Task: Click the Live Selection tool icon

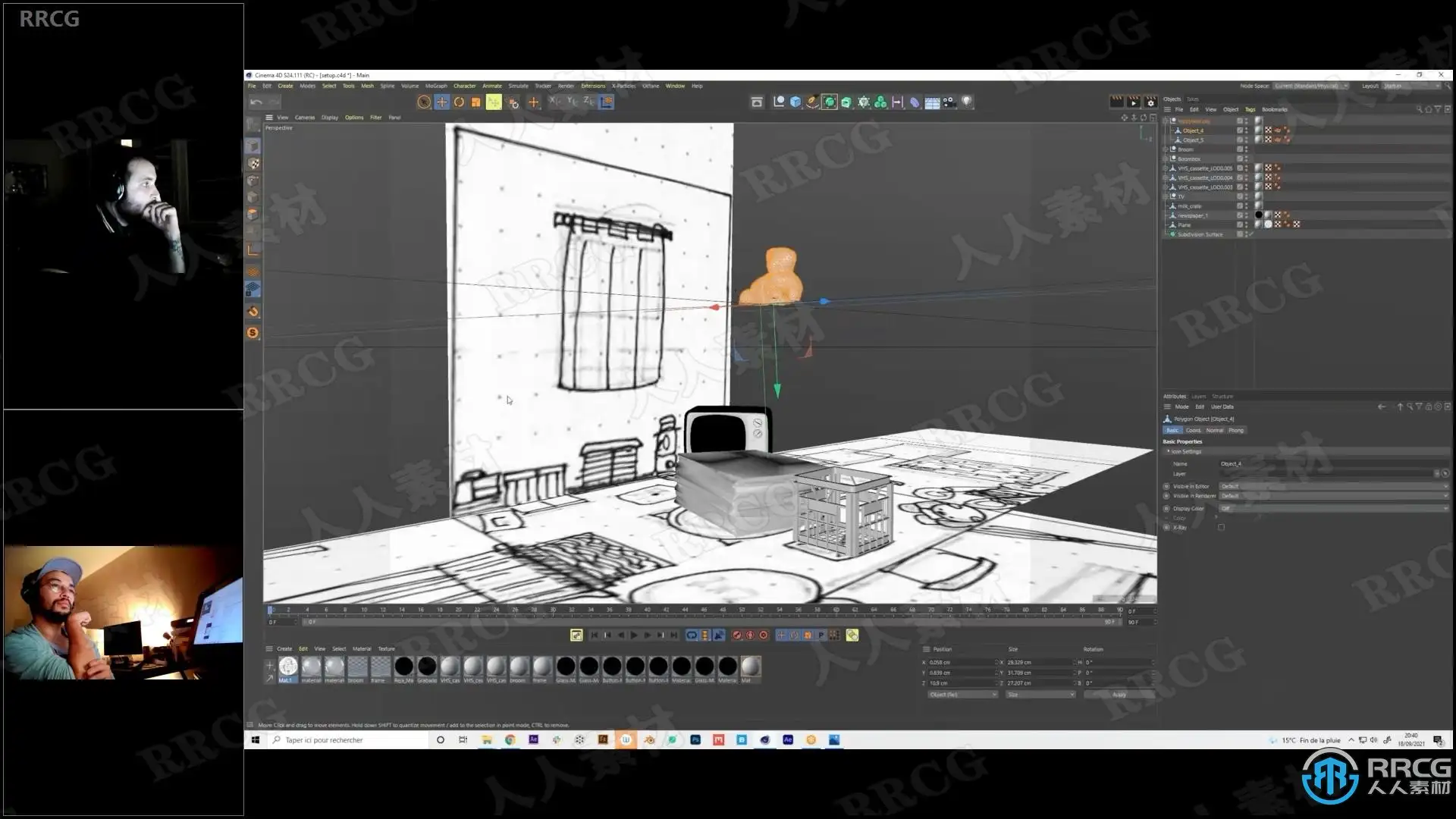Action: [x=424, y=102]
